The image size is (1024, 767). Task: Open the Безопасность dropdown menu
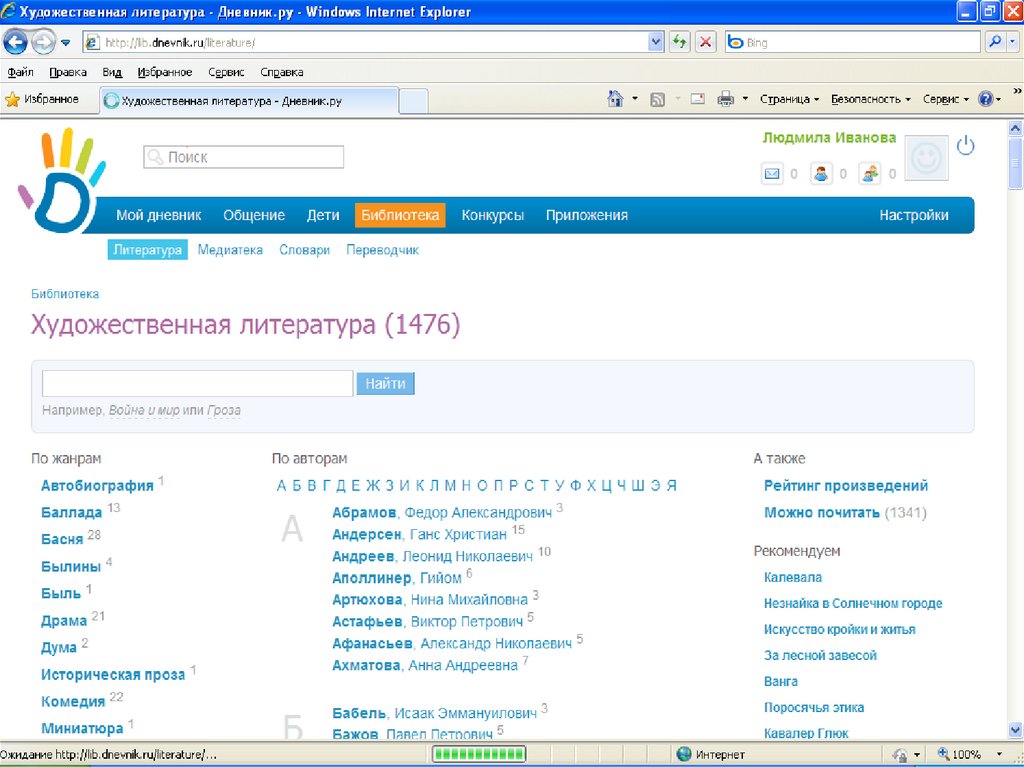(x=870, y=99)
